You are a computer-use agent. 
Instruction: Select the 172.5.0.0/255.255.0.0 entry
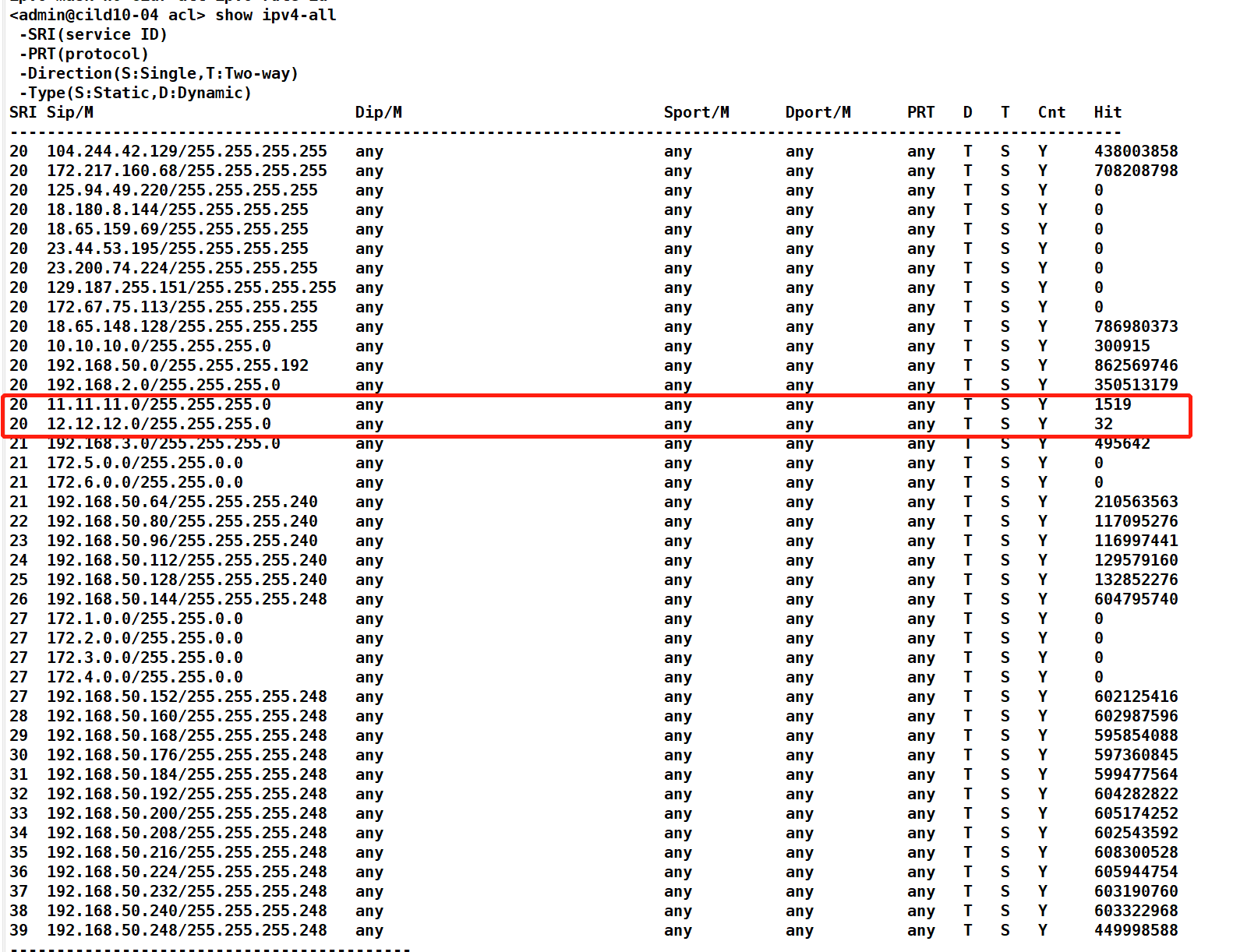[x=145, y=463]
